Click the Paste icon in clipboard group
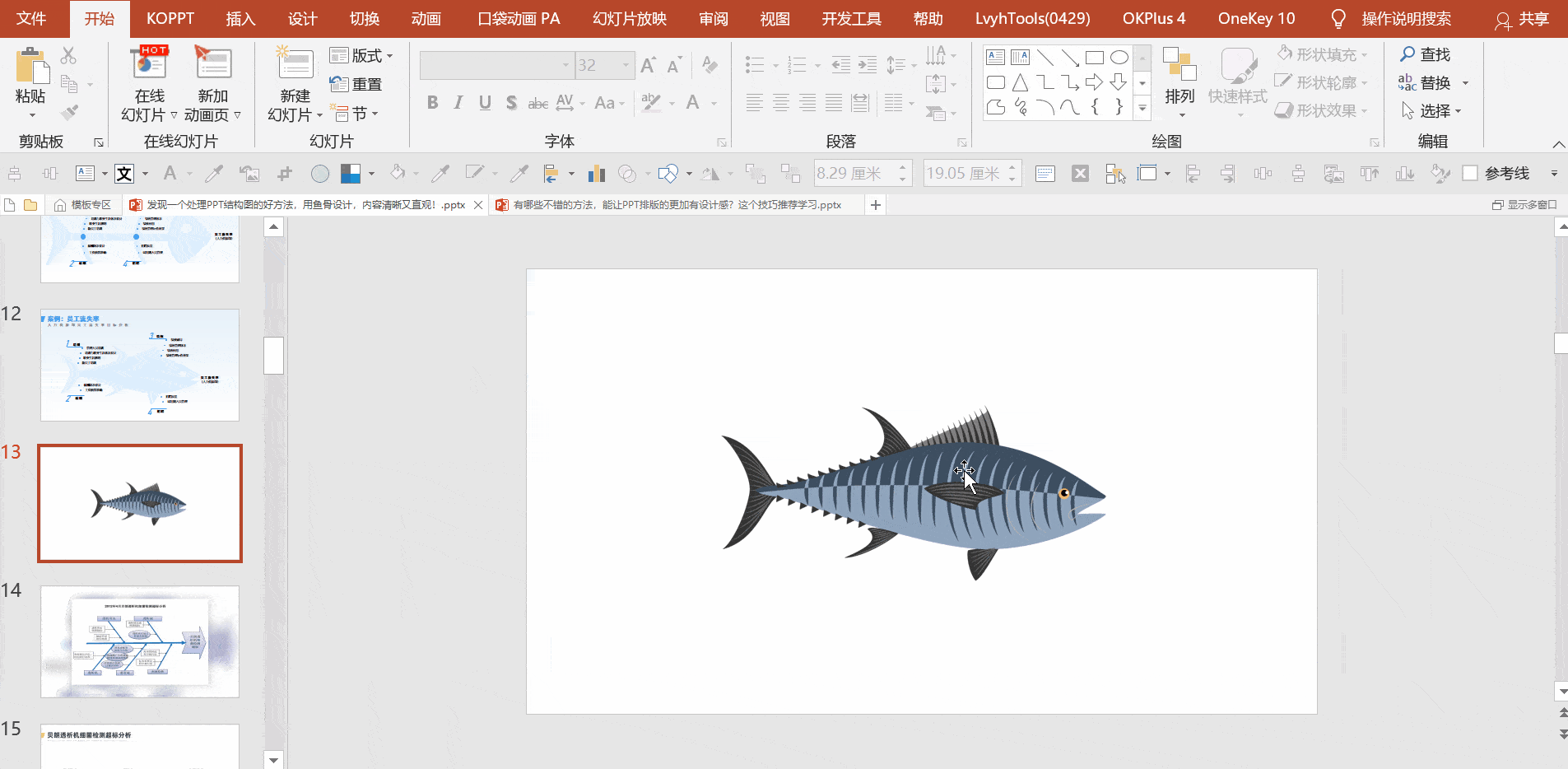The height and width of the screenshot is (769, 1568). pos(31,66)
